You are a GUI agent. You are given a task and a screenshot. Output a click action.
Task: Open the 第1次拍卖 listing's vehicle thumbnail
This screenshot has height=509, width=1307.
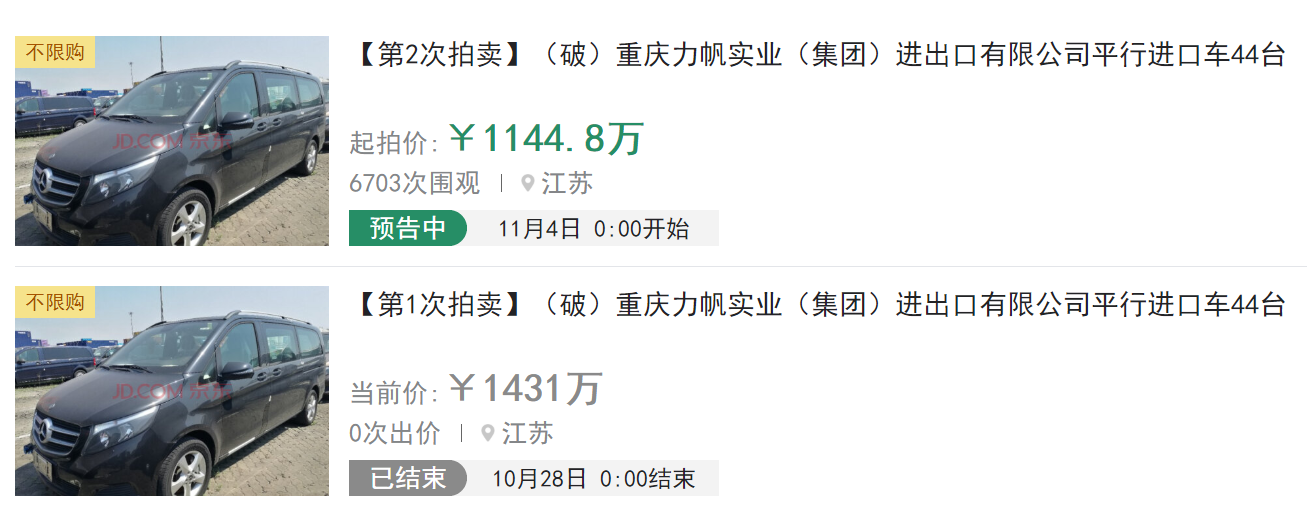(x=172, y=391)
